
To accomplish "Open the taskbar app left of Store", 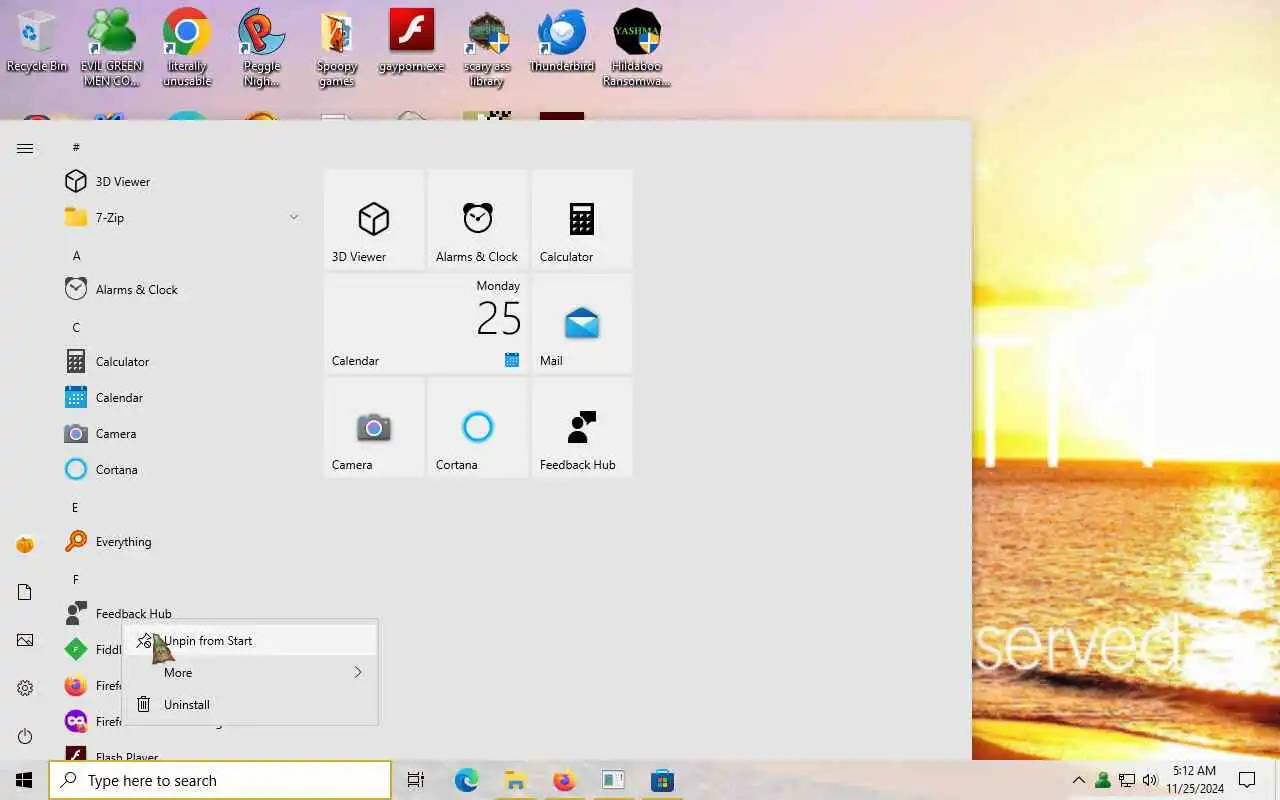I will tap(613, 780).
